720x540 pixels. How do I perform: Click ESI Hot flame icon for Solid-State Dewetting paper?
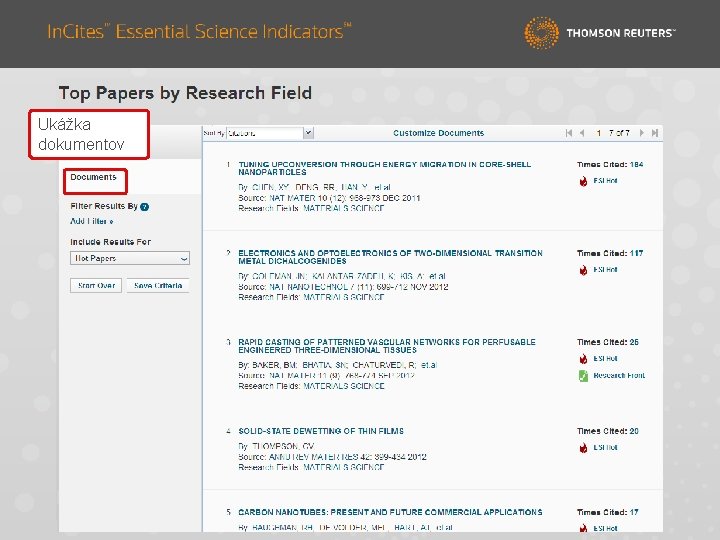pos(583,448)
